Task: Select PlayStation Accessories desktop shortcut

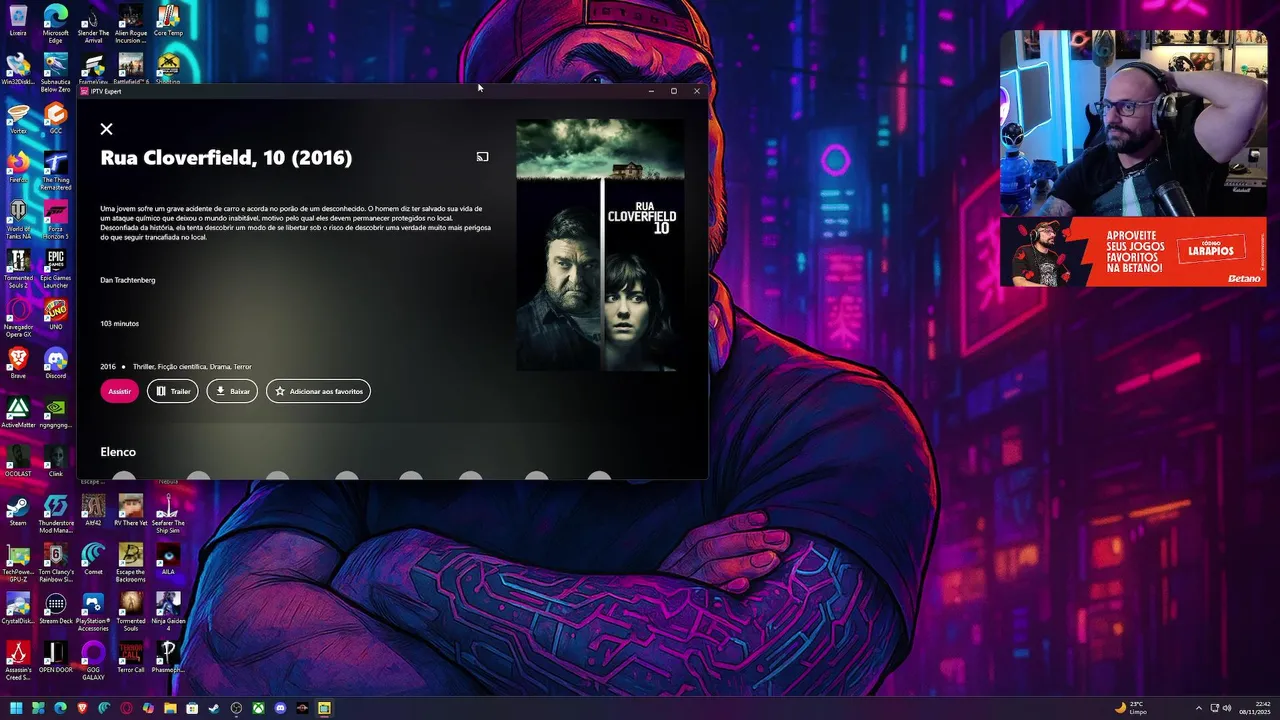Action: point(93,612)
